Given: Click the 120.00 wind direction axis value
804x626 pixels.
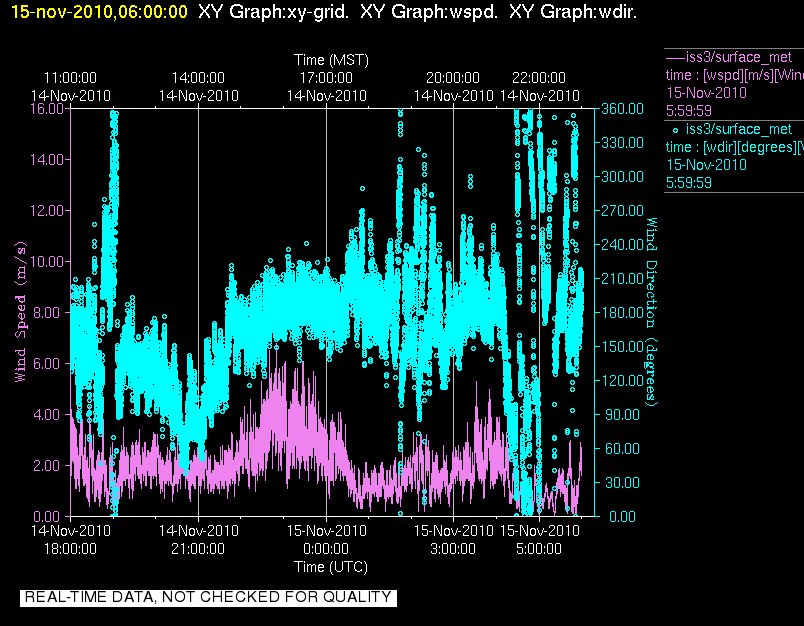Looking at the screenshot, I should point(622,380).
